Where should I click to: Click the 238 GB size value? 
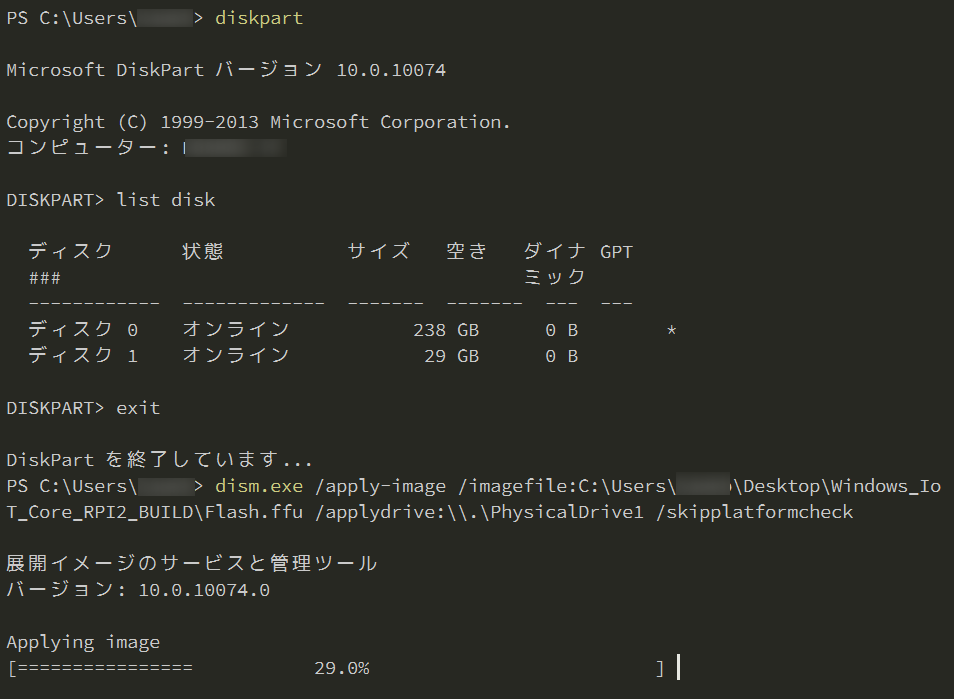(x=445, y=330)
